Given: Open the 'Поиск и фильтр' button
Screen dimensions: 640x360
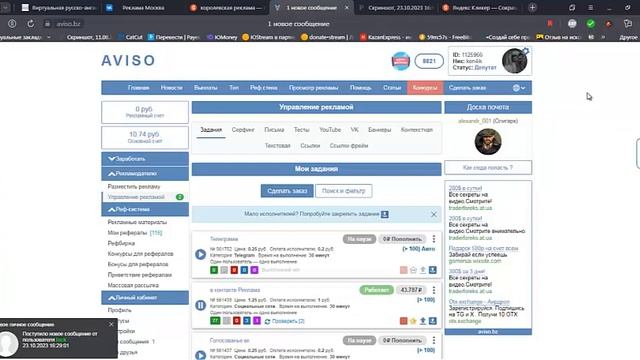Looking at the screenshot, I should [343, 191].
